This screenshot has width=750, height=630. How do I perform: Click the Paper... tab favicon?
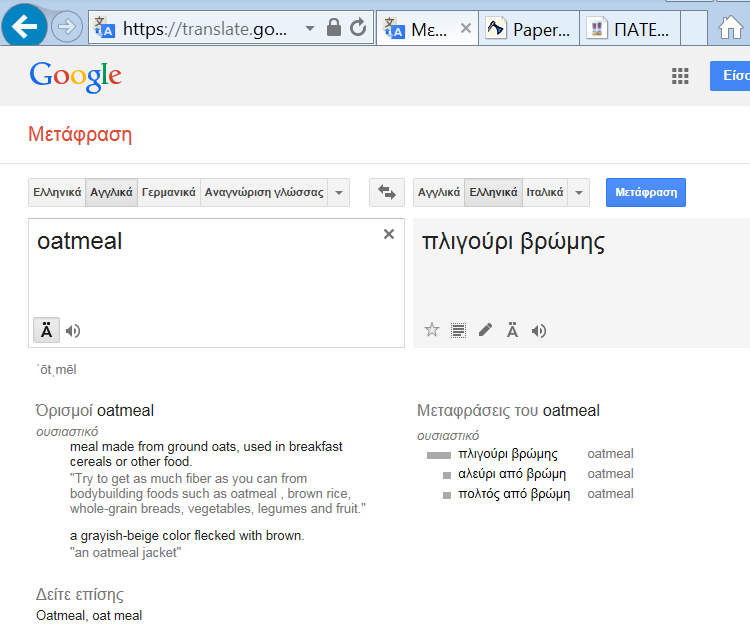496,28
